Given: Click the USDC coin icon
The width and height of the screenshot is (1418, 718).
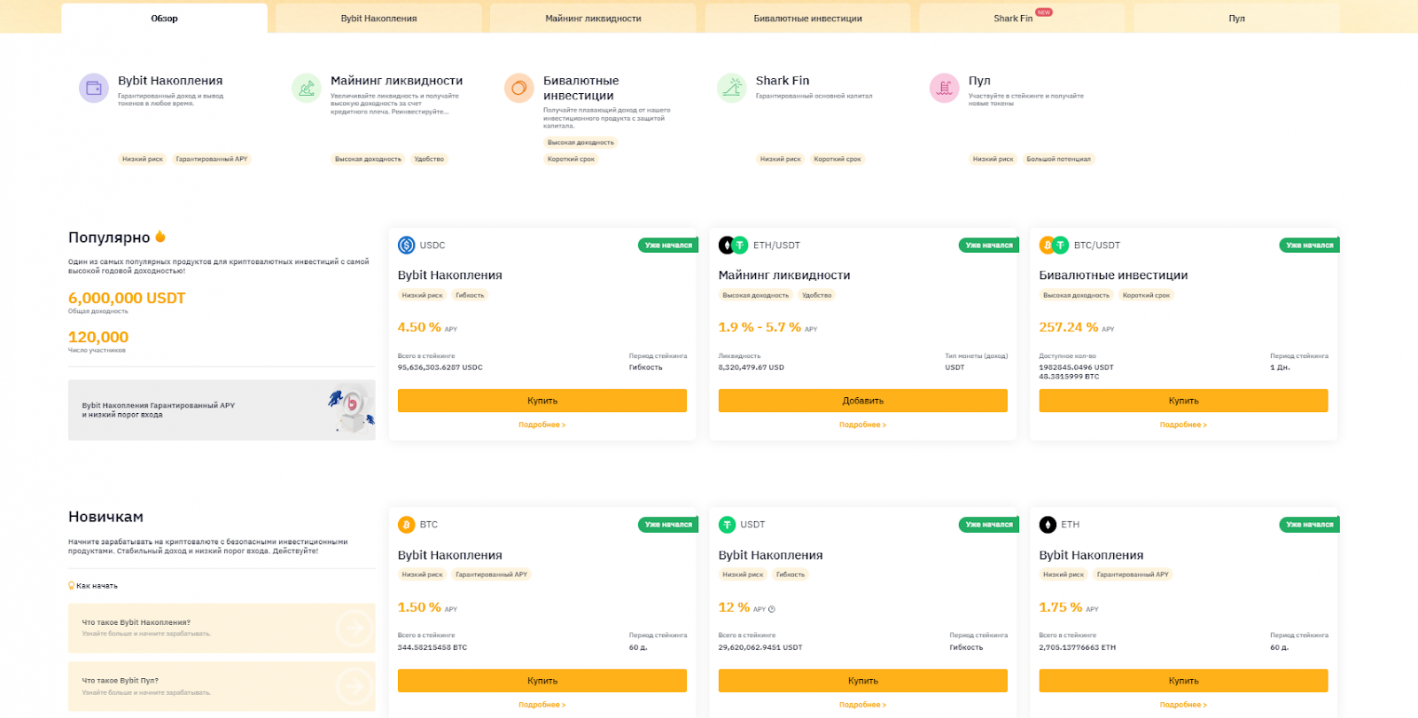Looking at the screenshot, I should [x=406, y=245].
